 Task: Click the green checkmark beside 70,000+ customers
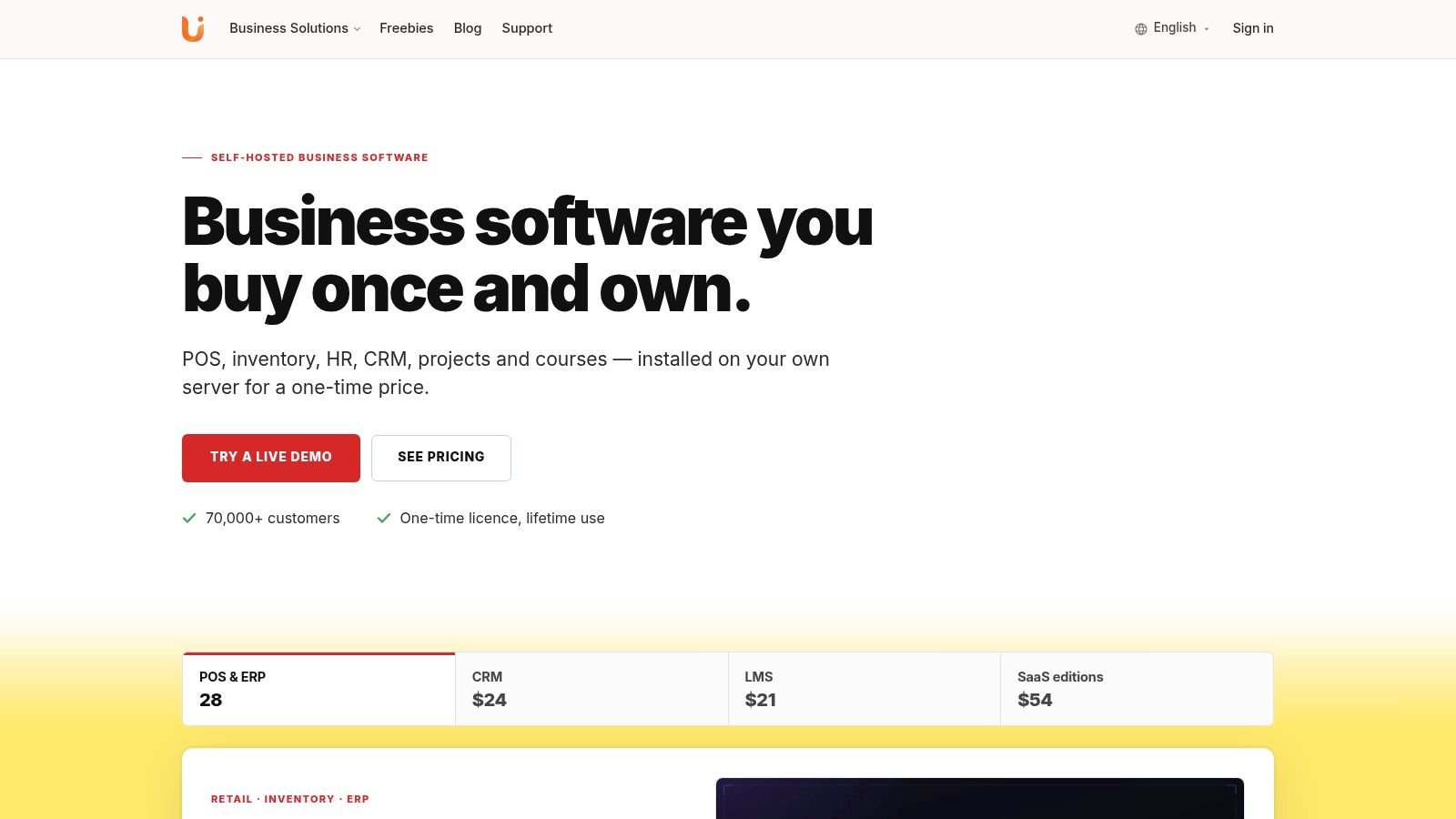(x=189, y=518)
